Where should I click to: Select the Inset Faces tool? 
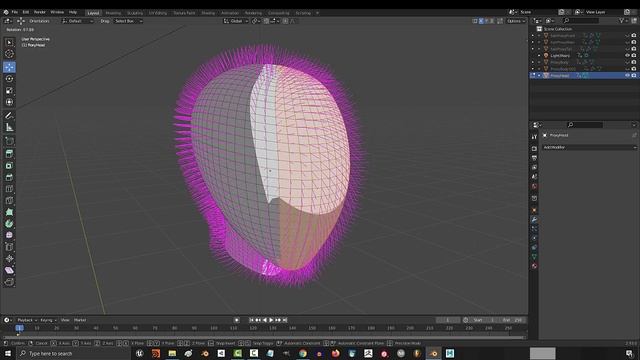coord(9,166)
